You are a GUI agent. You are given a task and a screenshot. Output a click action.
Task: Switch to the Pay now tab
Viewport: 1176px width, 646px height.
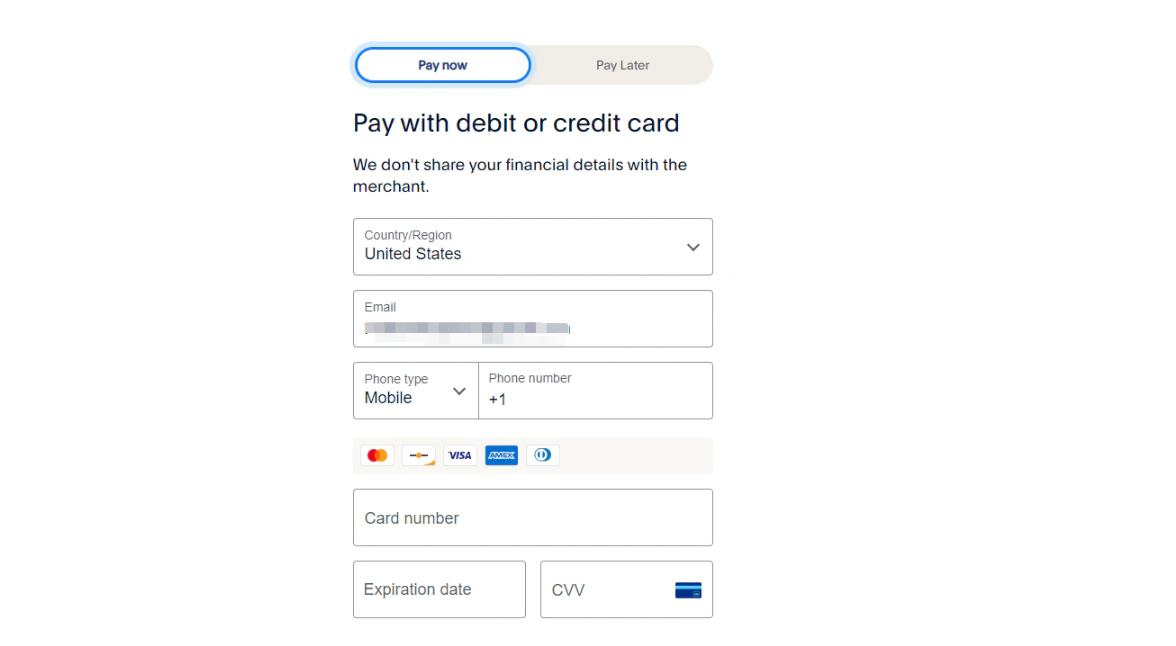click(442, 65)
